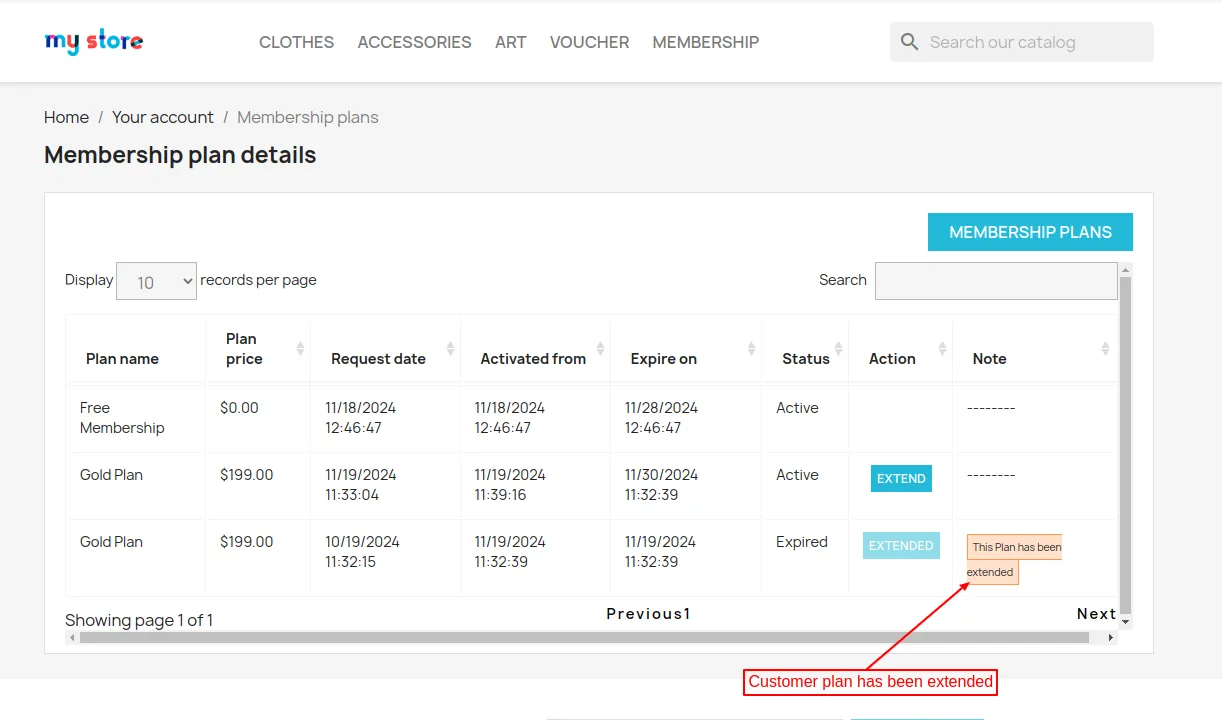Screen dimensions: 1222x720
Task: Click the MEMBERSHIP PLANS button
Action: 1030,232
